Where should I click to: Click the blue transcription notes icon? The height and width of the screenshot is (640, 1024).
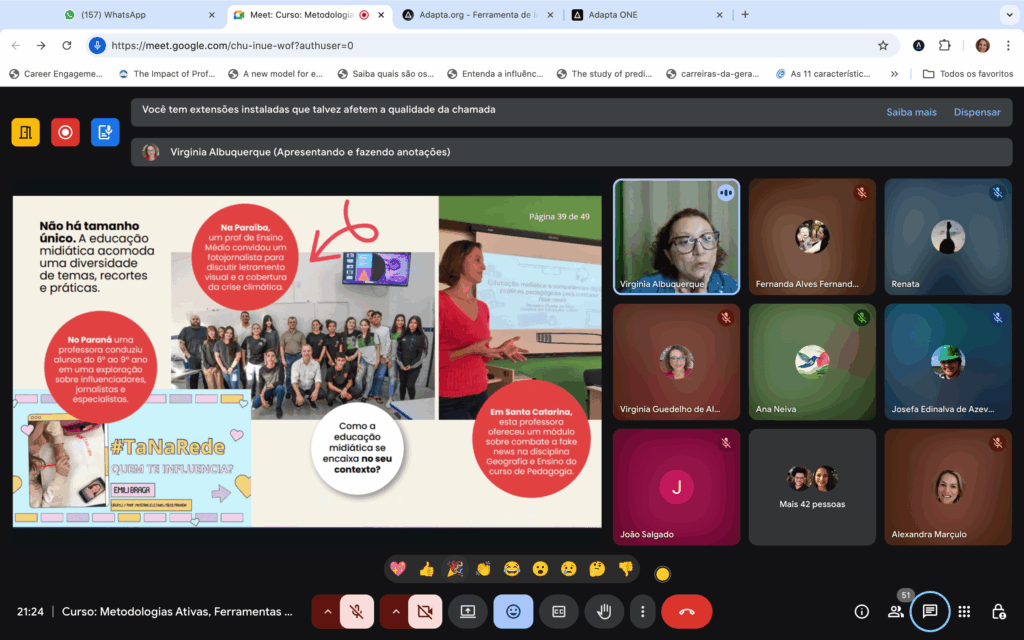105,132
